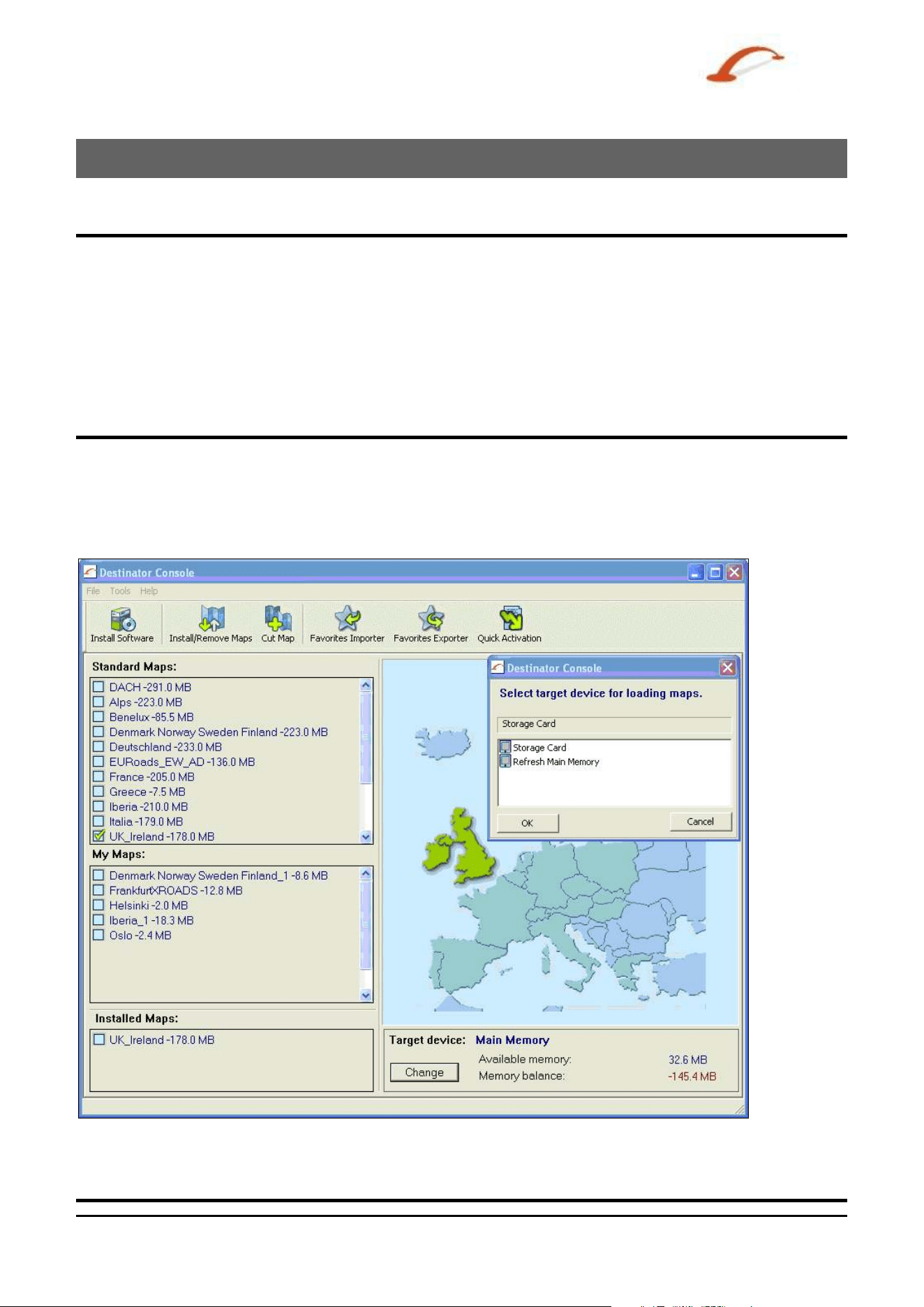The height and width of the screenshot is (1307, 924).
Task: Click the 'Main Memory' target device value
Action: pyautogui.click(x=512, y=1040)
